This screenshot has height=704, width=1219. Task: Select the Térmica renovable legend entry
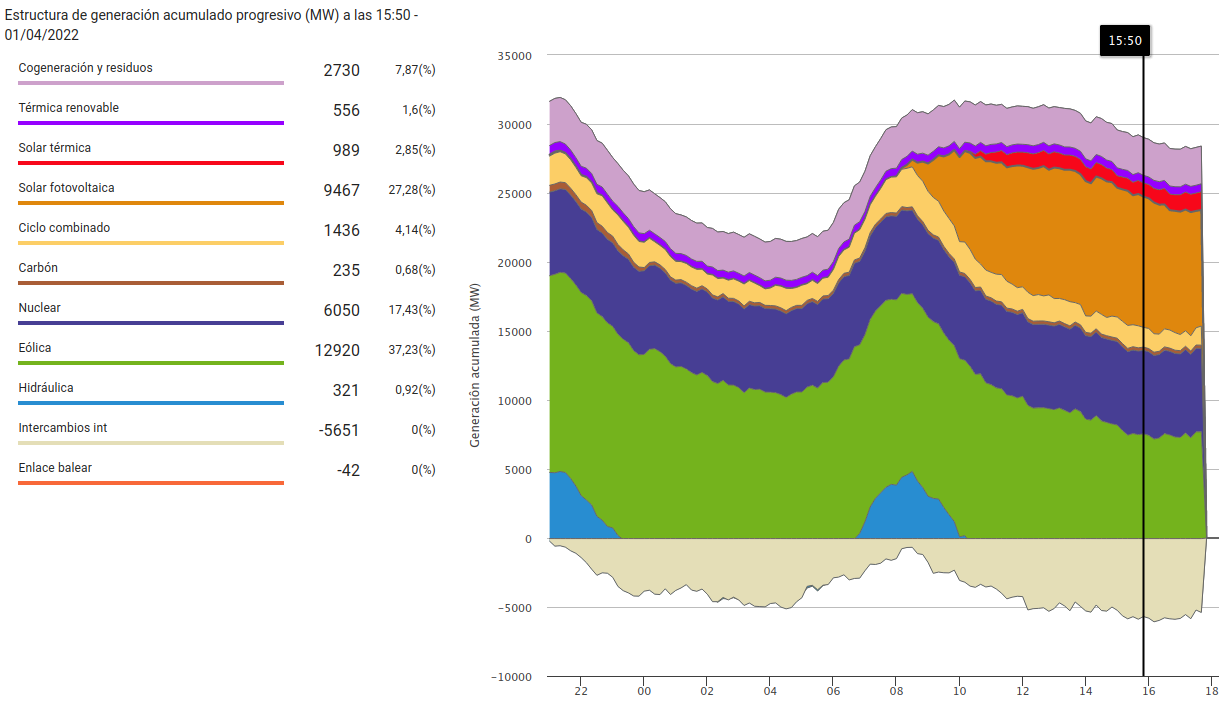(x=68, y=108)
